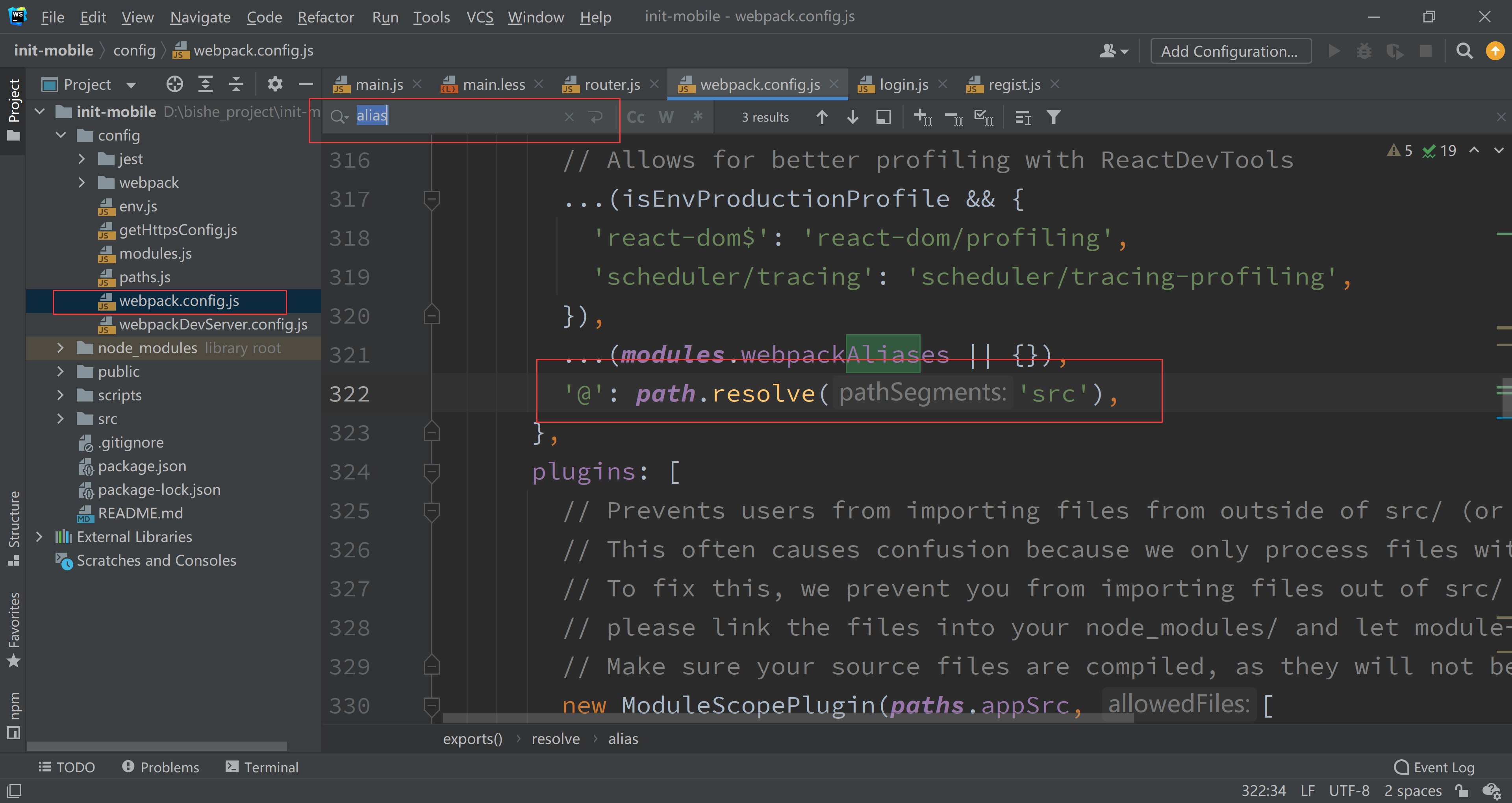Toggle read-only lock icon in status bar
The height and width of the screenshot is (803, 1512).
[1462, 791]
